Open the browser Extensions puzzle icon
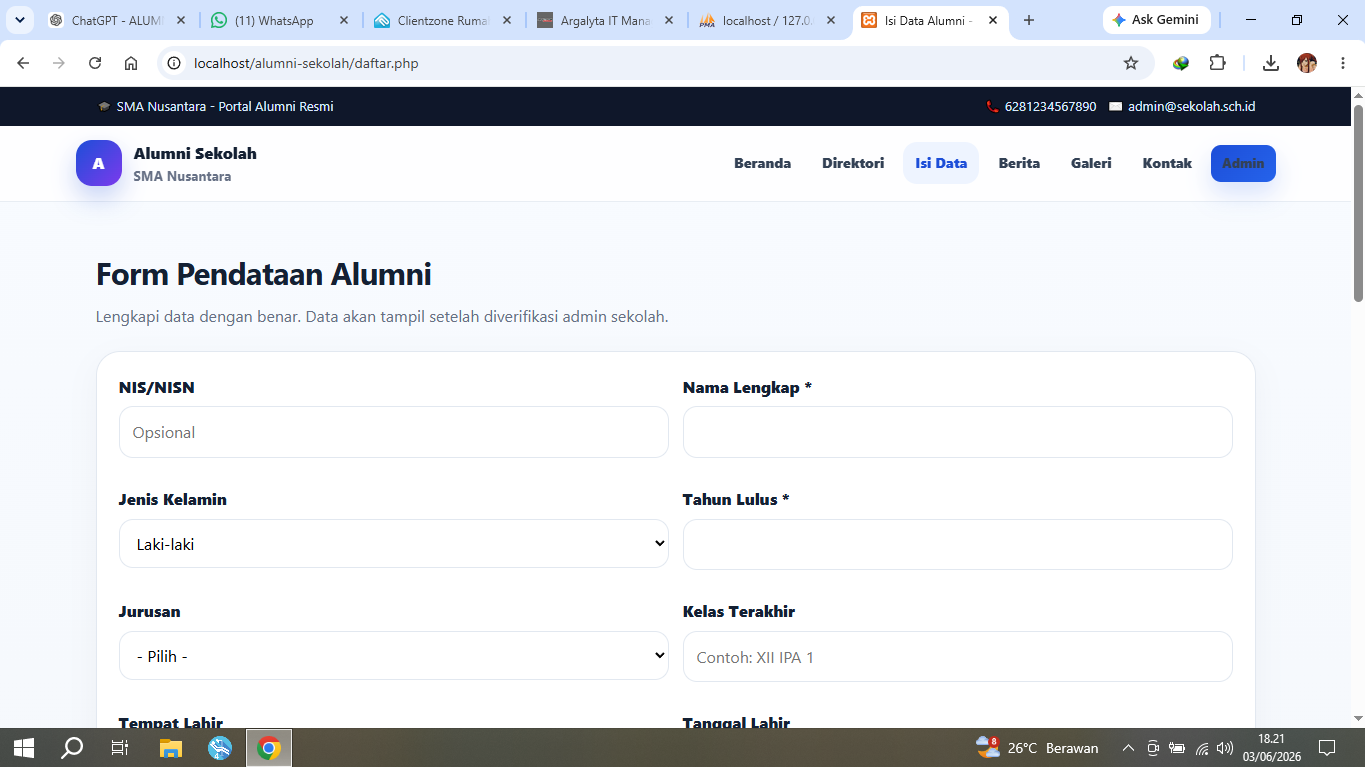The image size is (1365, 767). click(x=1217, y=63)
